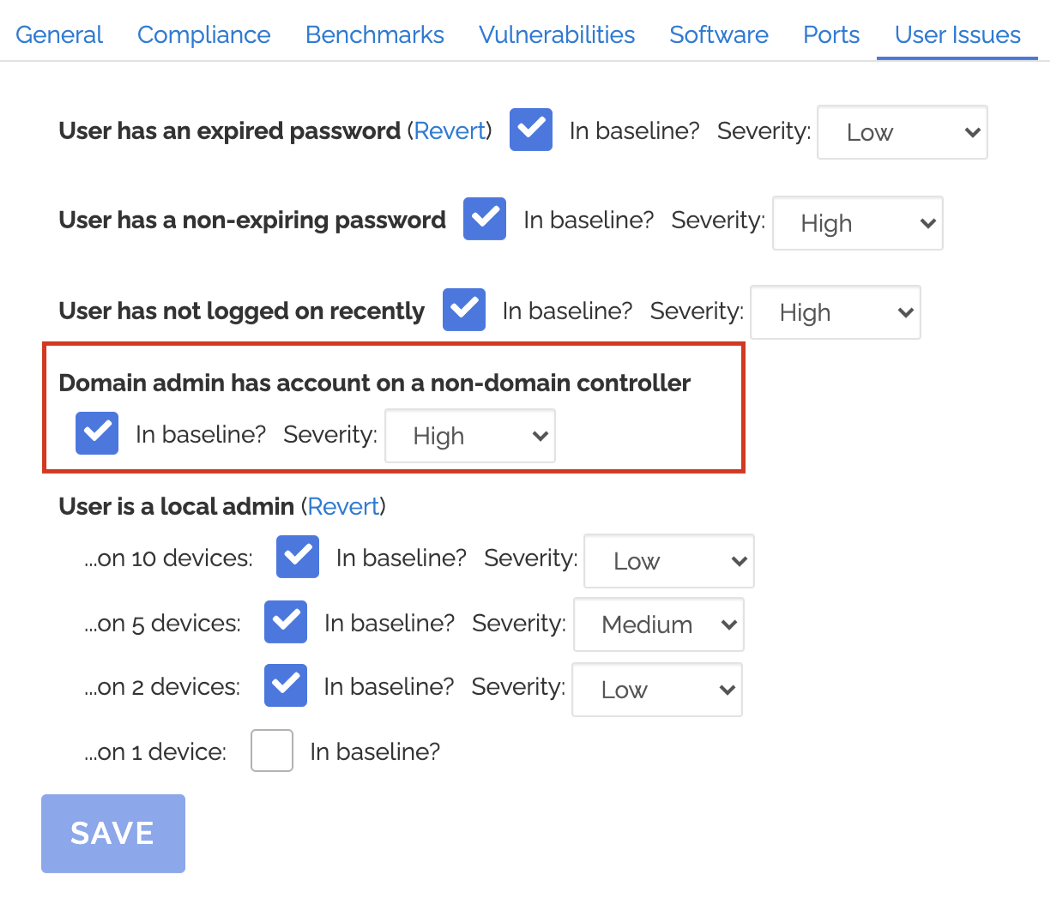Expand severity dropdown for domain admin issue
The width and height of the screenshot is (1050, 904).
coord(469,436)
